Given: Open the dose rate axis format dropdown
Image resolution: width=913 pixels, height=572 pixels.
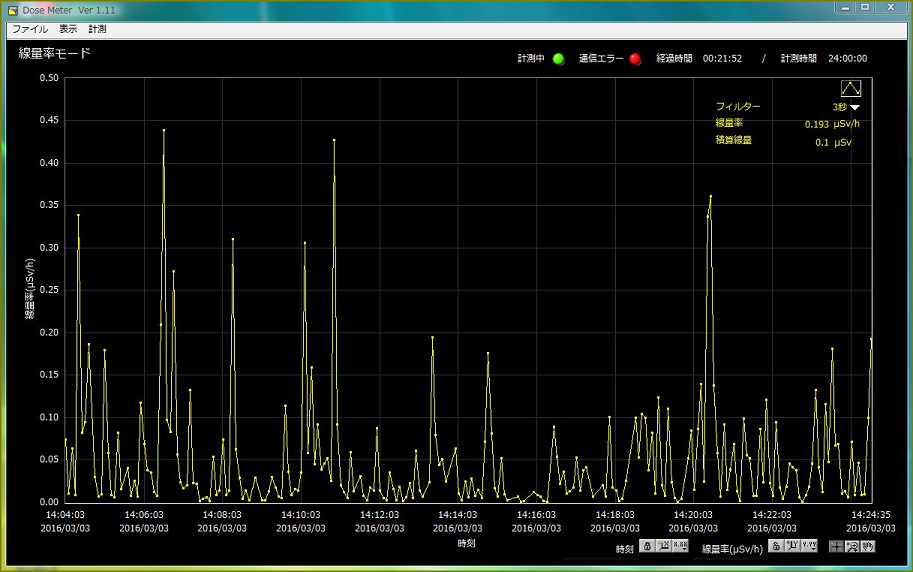Looking at the screenshot, I should [x=809, y=546].
